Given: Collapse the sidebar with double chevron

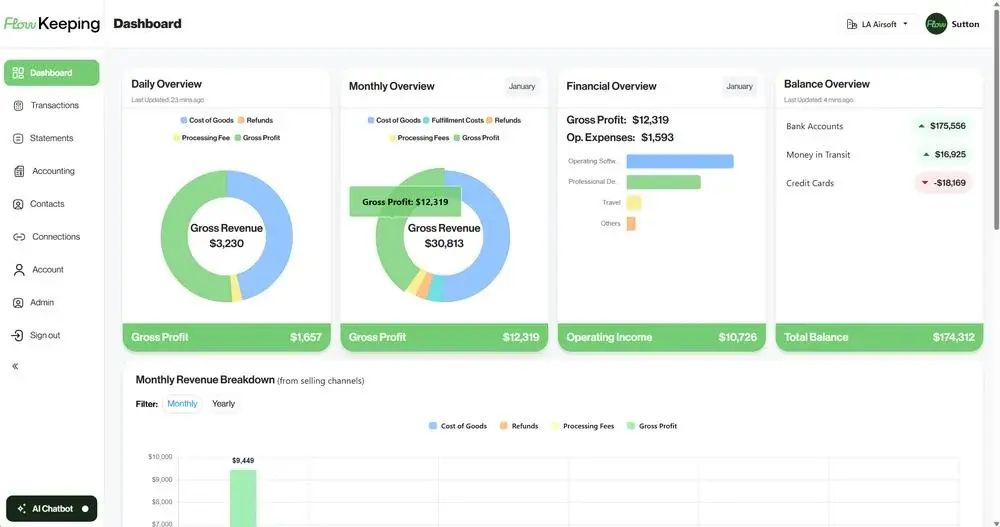Looking at the screenshot, I should coord(15,366).
